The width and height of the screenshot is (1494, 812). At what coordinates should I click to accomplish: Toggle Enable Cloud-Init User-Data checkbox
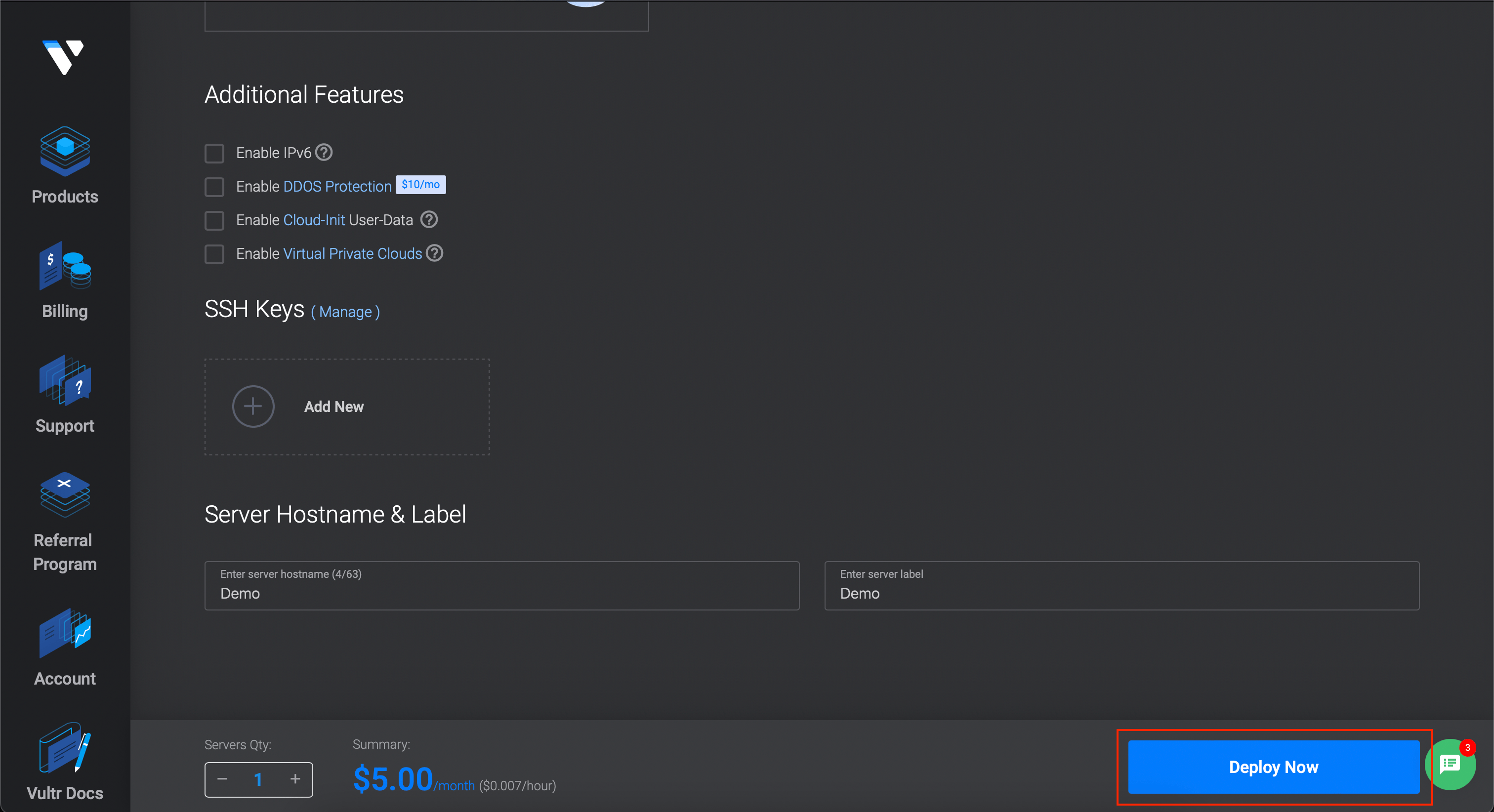tap(214, 220)
